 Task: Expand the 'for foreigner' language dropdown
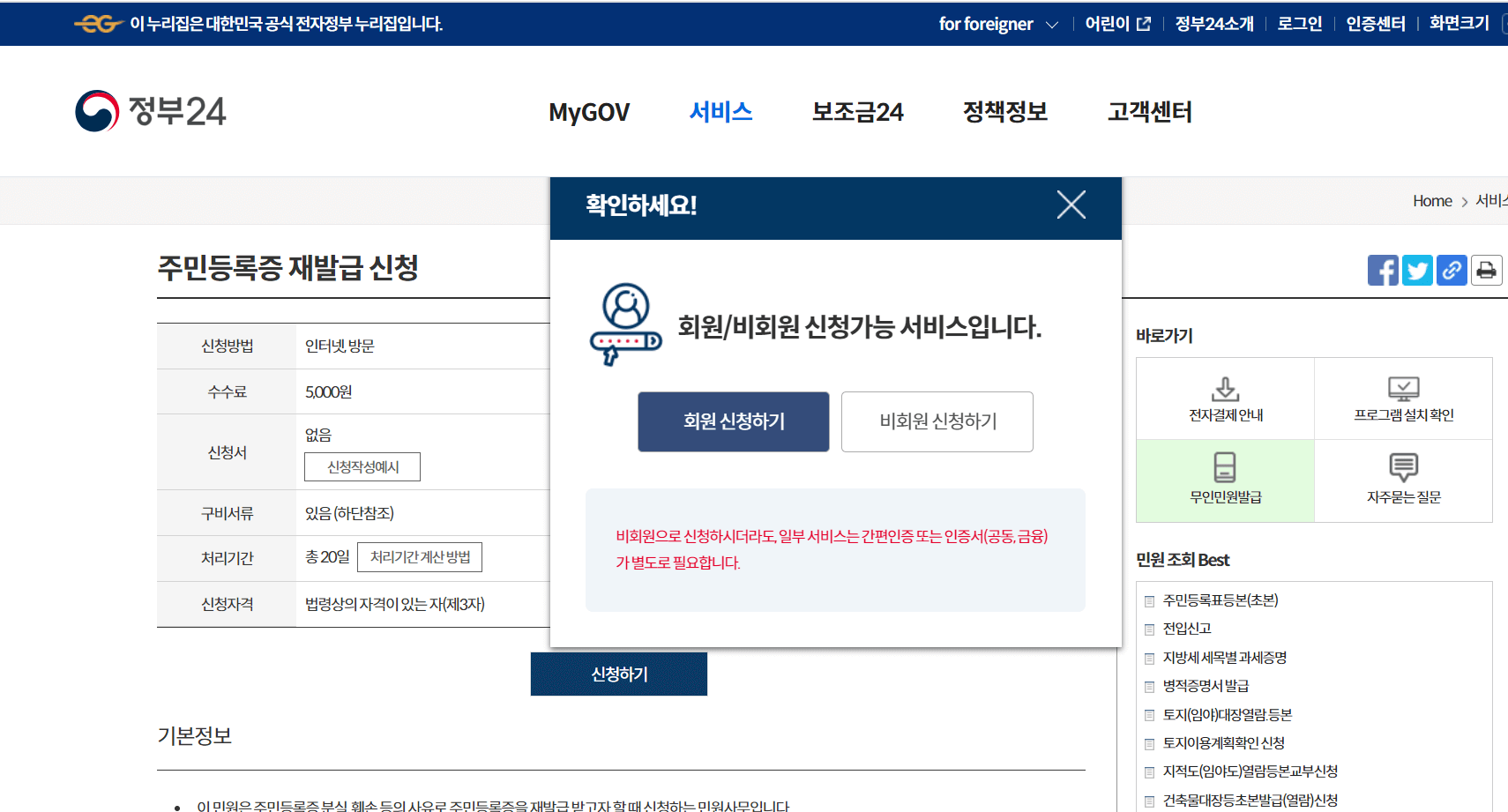tap(997, 24)
